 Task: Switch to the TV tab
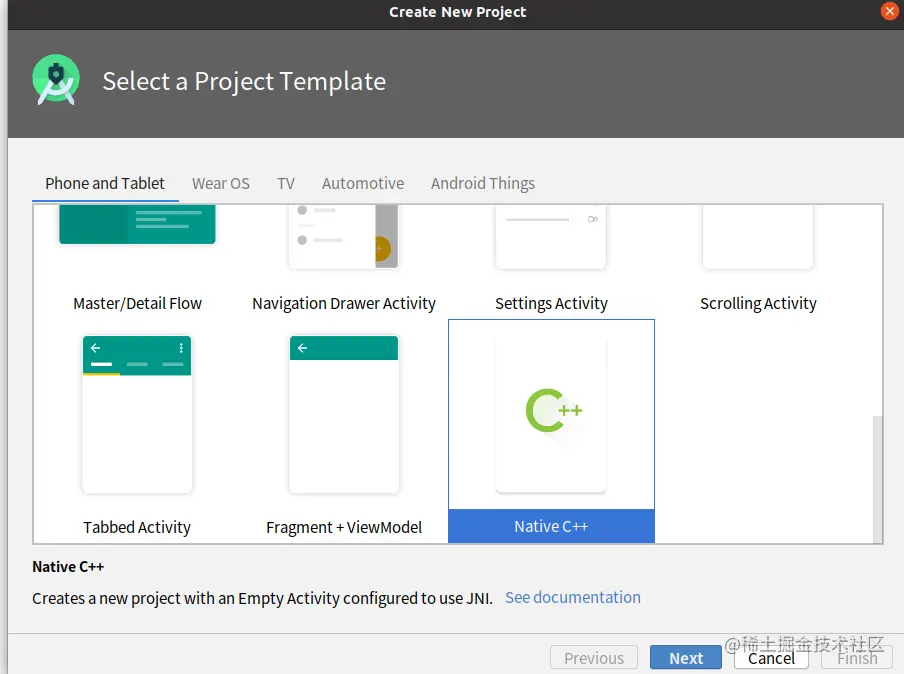pyautogui.click(x=286, y=183)
